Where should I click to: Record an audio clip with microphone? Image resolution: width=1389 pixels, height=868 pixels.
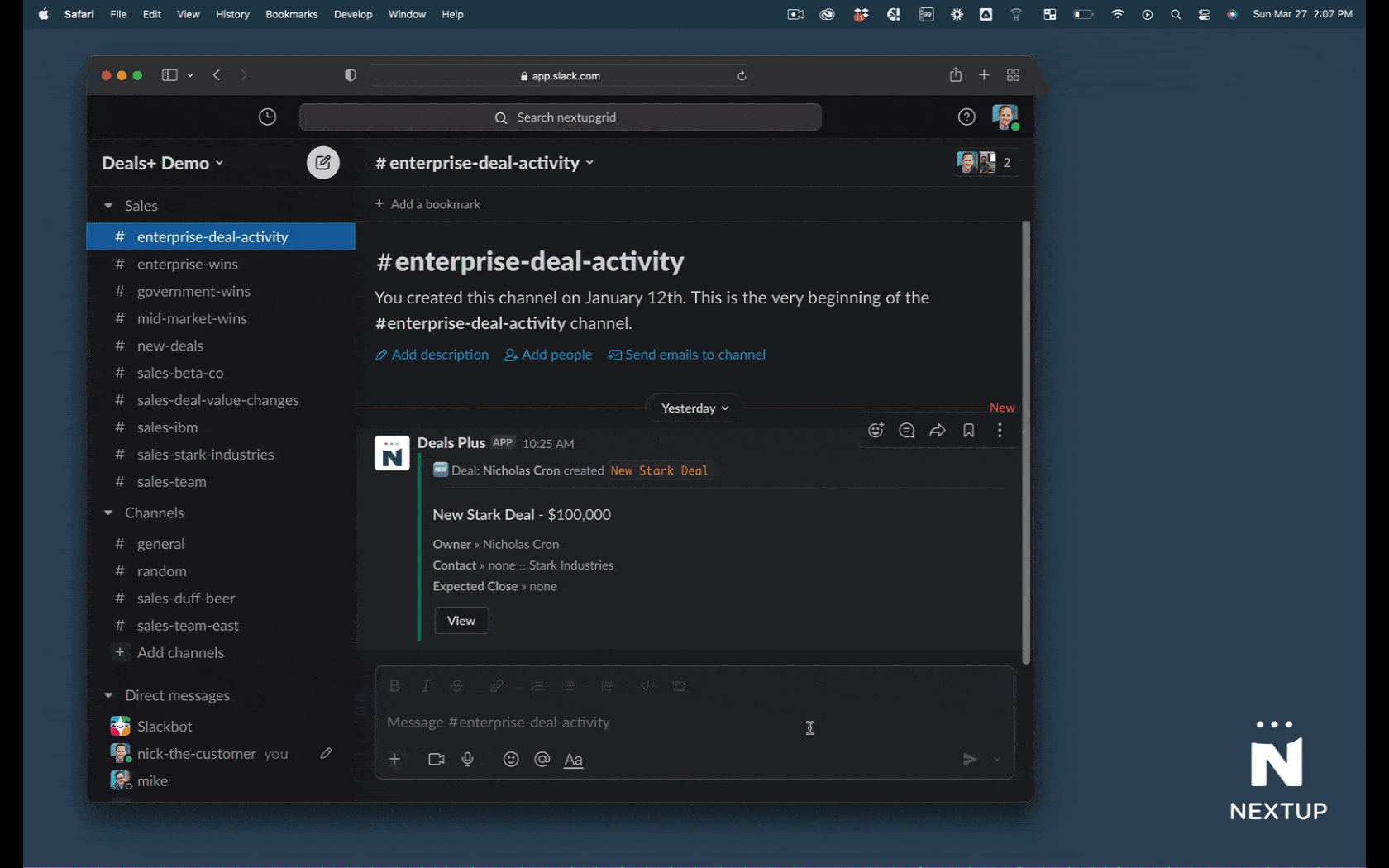point(468,760)
